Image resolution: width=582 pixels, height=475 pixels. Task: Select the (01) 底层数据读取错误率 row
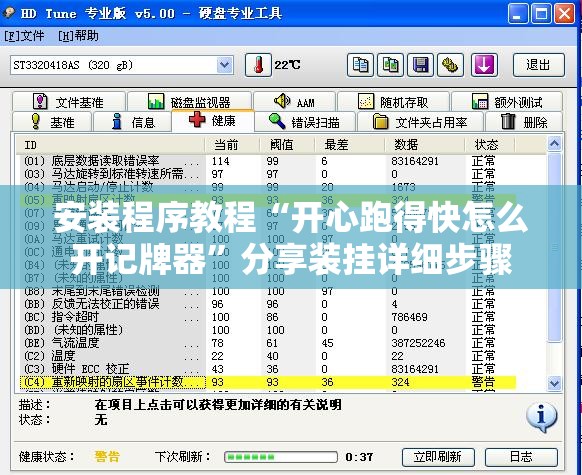pos(267,161)
